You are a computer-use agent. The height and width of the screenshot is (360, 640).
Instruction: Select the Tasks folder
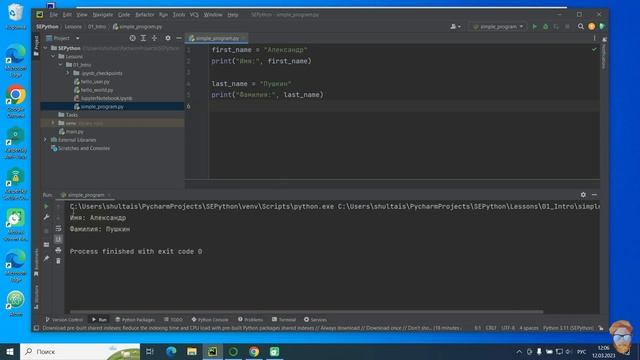tap(71, 115)
